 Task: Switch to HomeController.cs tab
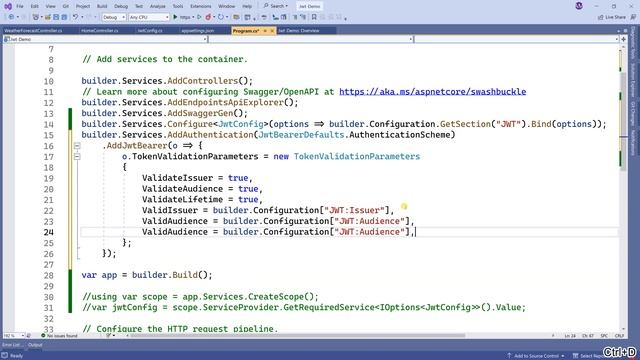(x=100, y=31)
